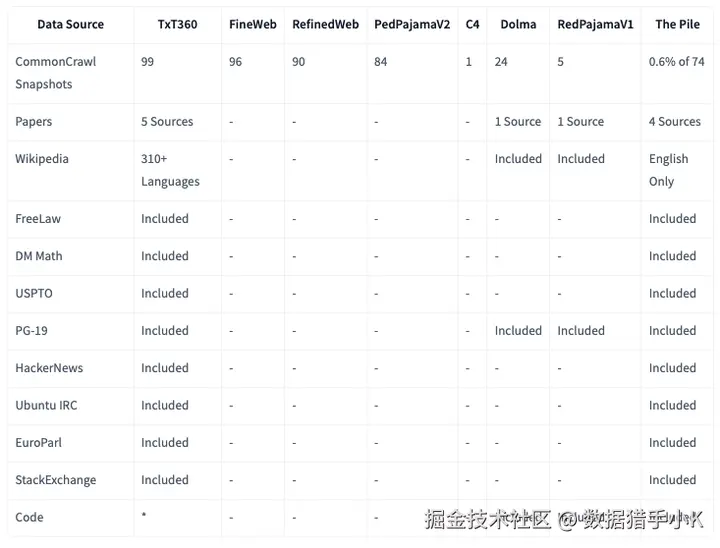Click the C4 column header

pos(472,24)
